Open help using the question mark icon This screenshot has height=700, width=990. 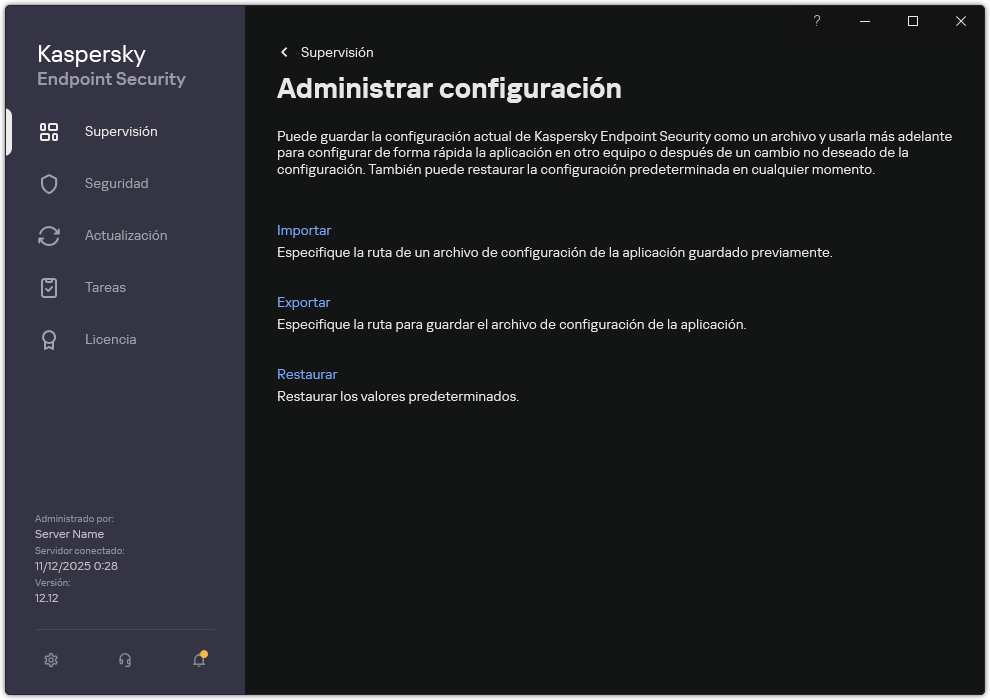click(816, 21)
